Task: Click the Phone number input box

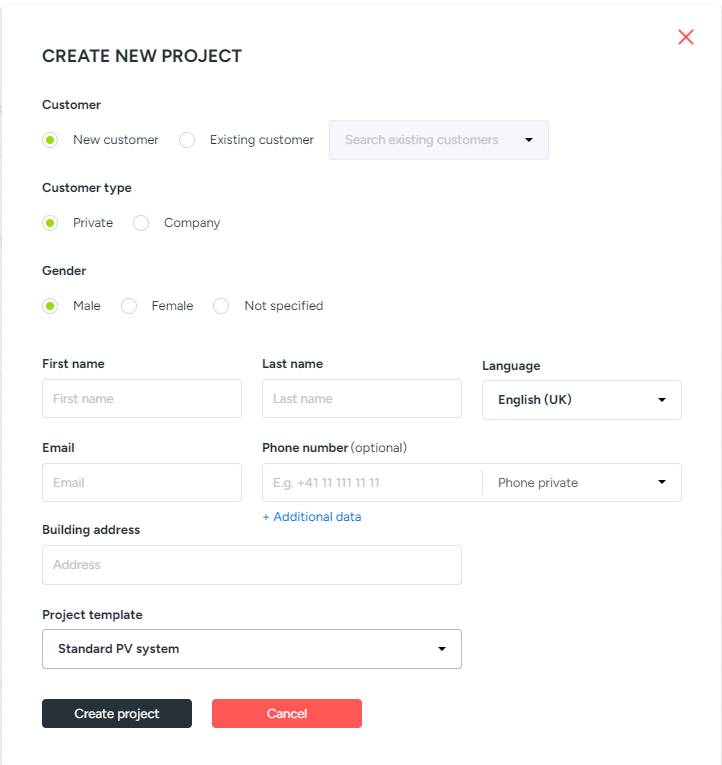Action: [x=371, y=482]
